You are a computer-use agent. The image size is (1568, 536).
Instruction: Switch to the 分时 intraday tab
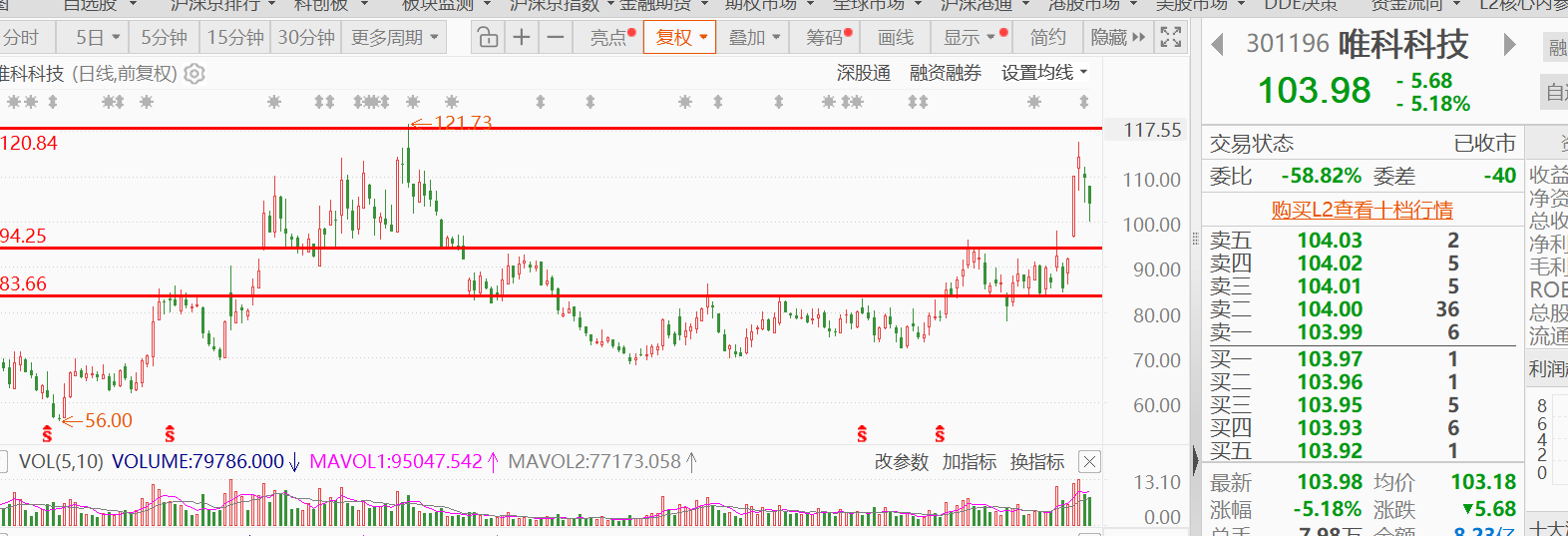click(20, 38)
